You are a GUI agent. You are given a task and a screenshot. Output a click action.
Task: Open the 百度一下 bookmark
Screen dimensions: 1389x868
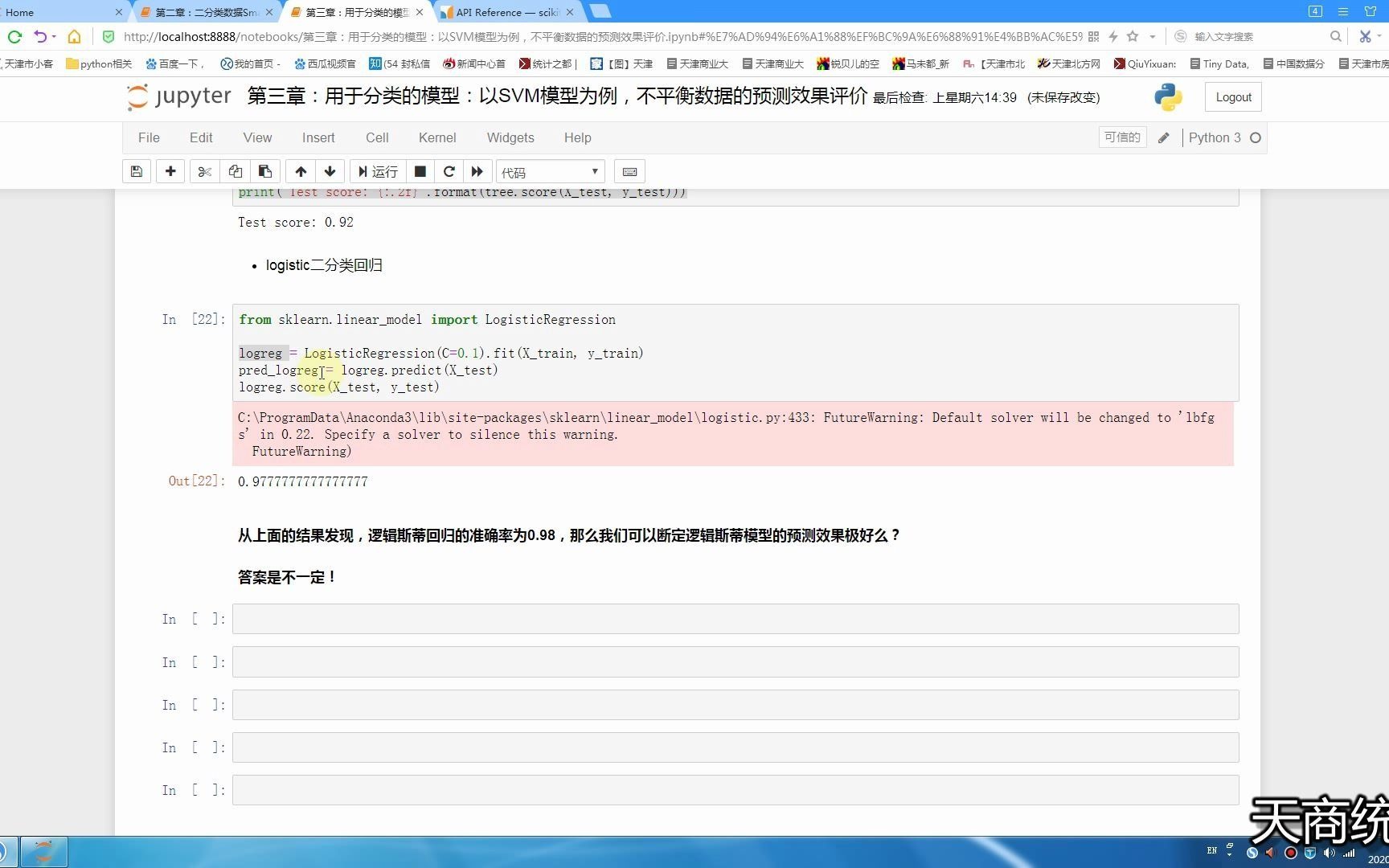pyautogui.click(x=174, y=63)
